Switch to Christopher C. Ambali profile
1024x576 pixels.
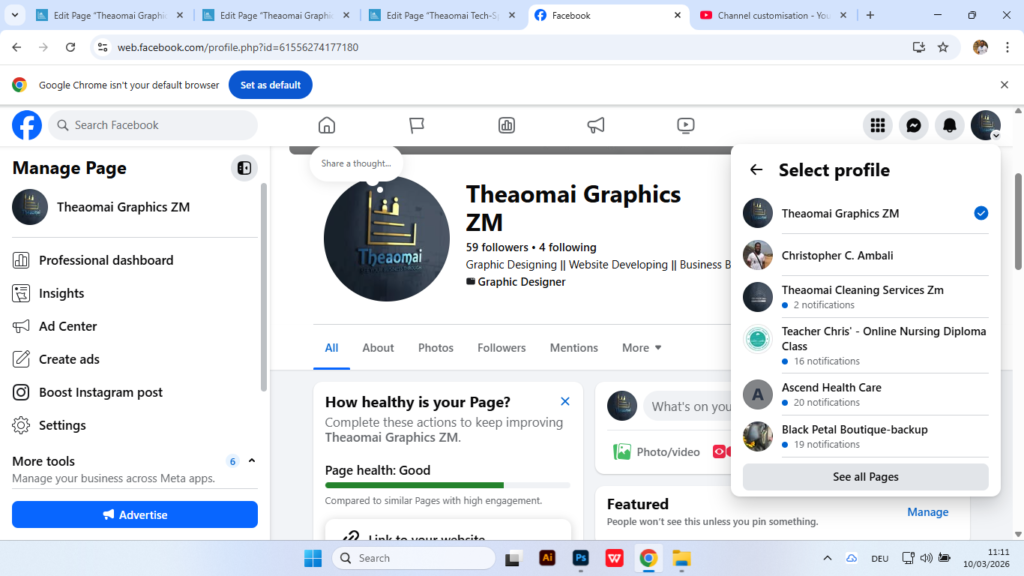tap(837, 255)
